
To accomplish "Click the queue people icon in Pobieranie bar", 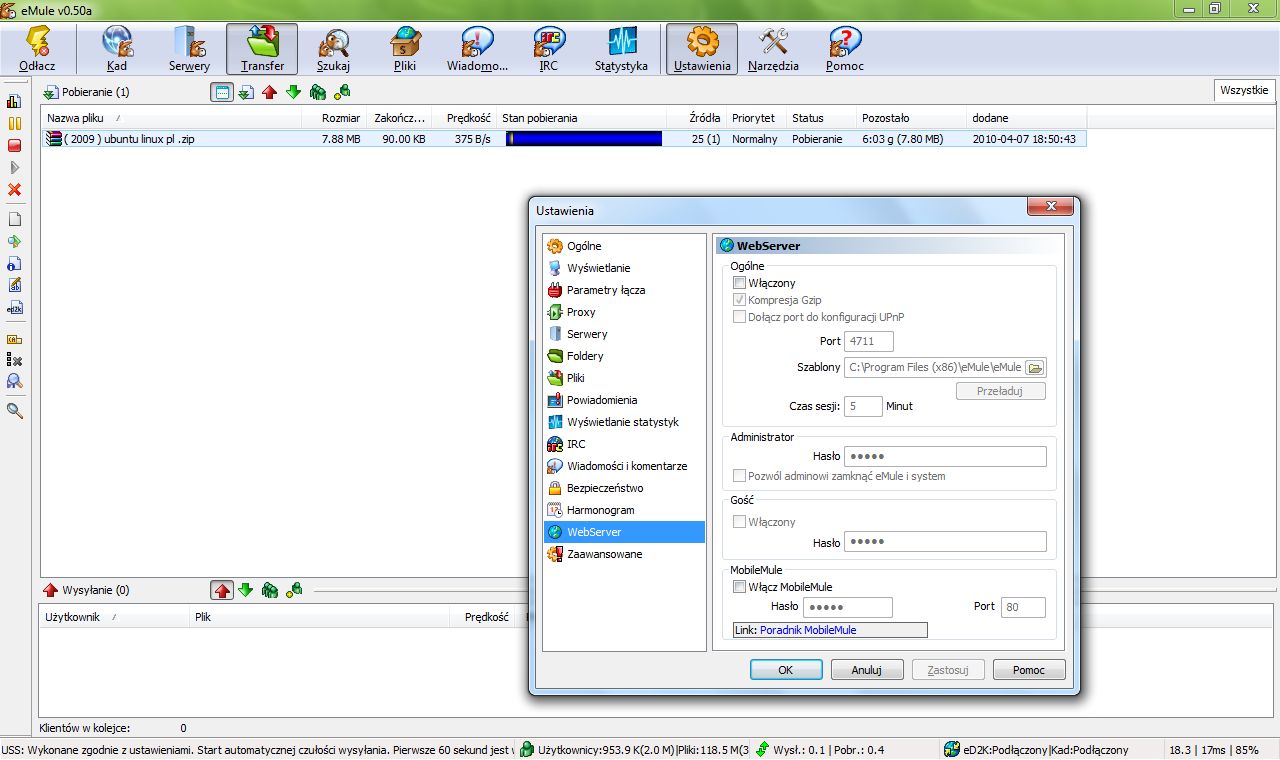I will point(318,92).
